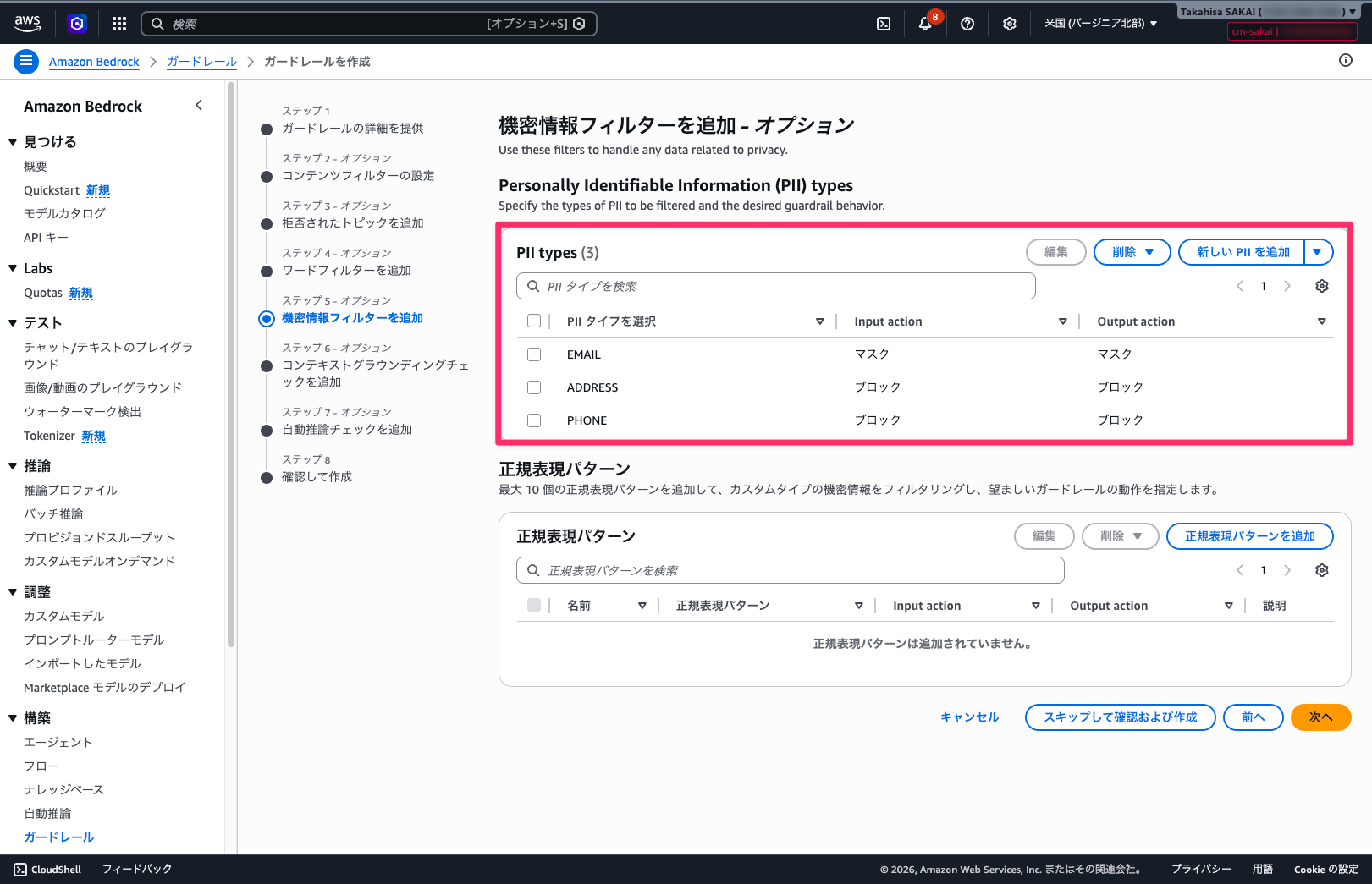
Task: Open the AWS services grid menu
Action: pos(119,24)
